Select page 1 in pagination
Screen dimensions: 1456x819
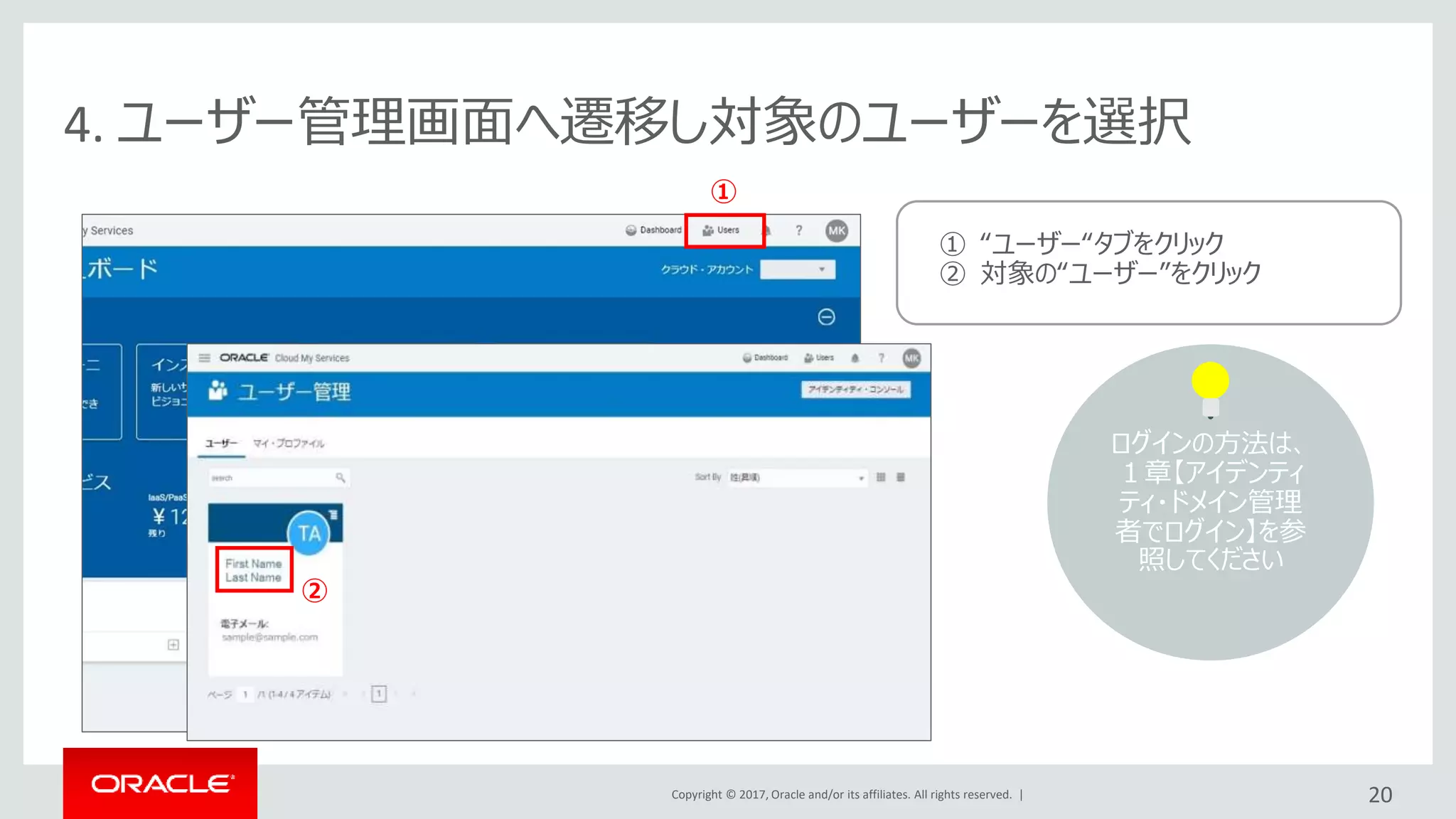[379, 694]
